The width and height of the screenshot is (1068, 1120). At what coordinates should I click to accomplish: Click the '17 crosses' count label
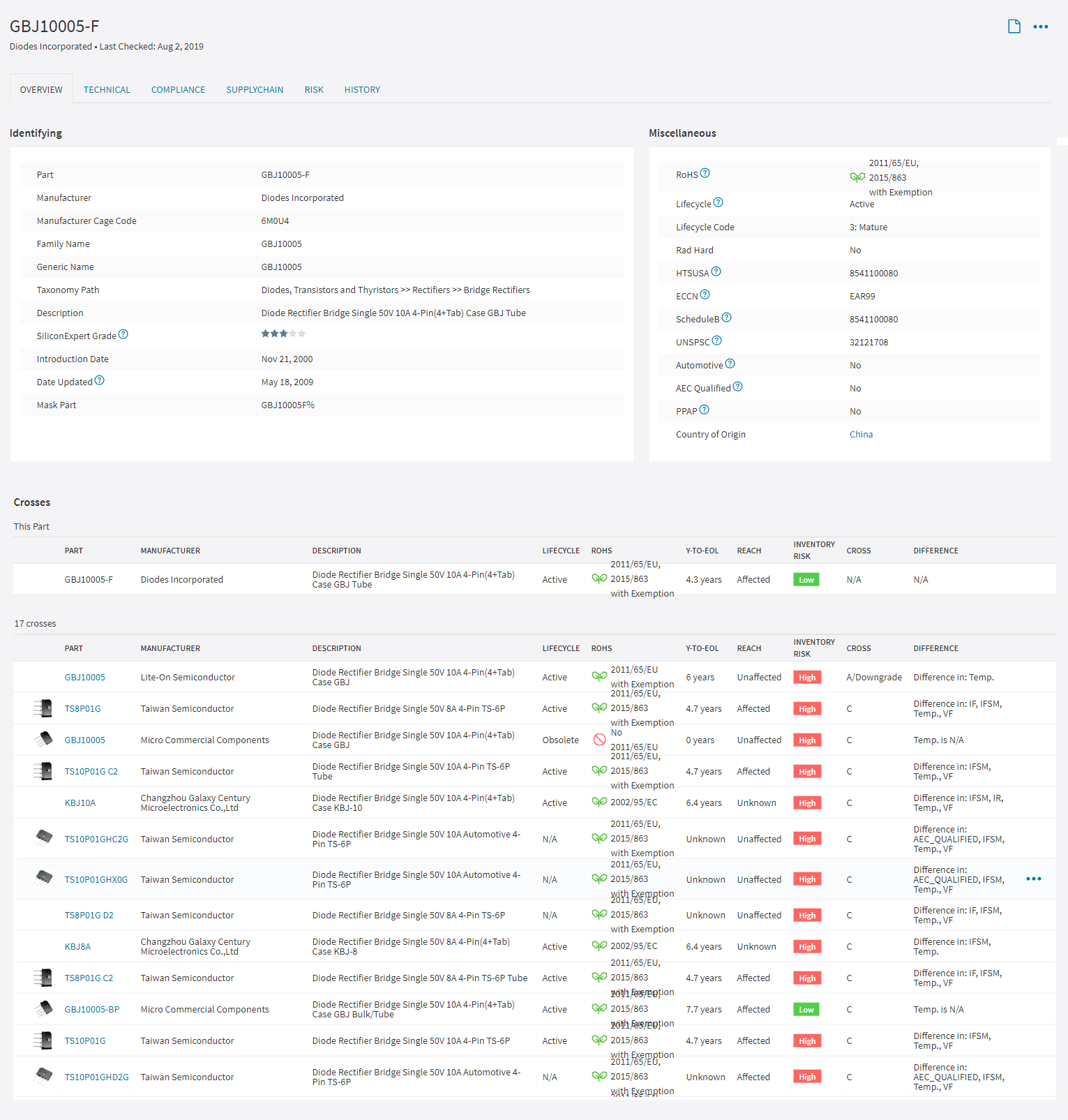(x=35, y=623)
